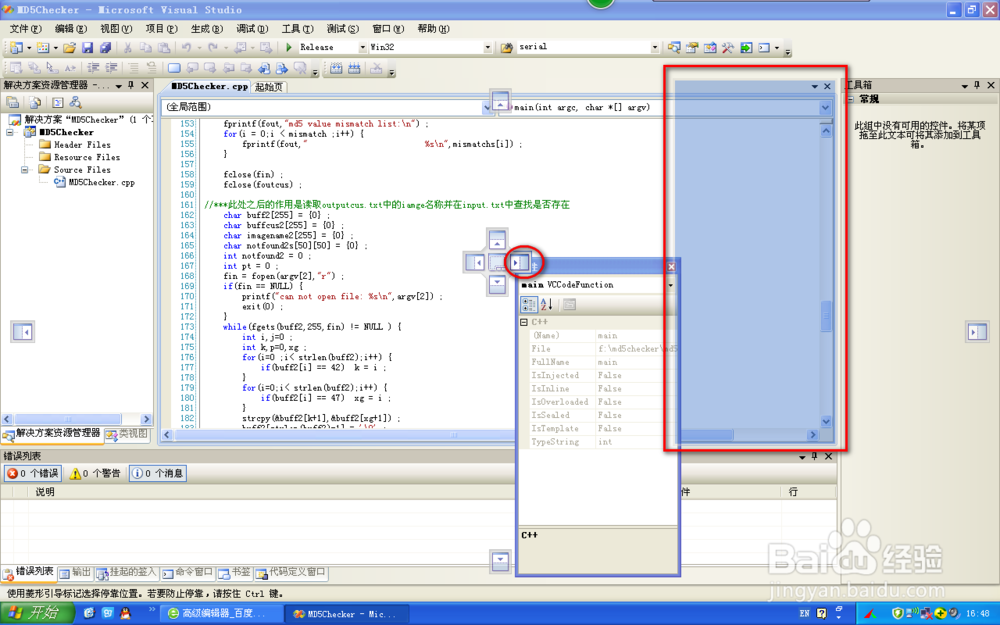Click the Decrease Indent icon
The image size is (1000, 625).
(x=93, y=68)
